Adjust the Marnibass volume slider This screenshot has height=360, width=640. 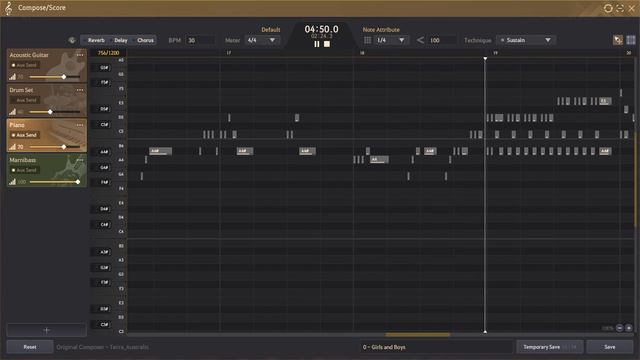pos(55,182)
